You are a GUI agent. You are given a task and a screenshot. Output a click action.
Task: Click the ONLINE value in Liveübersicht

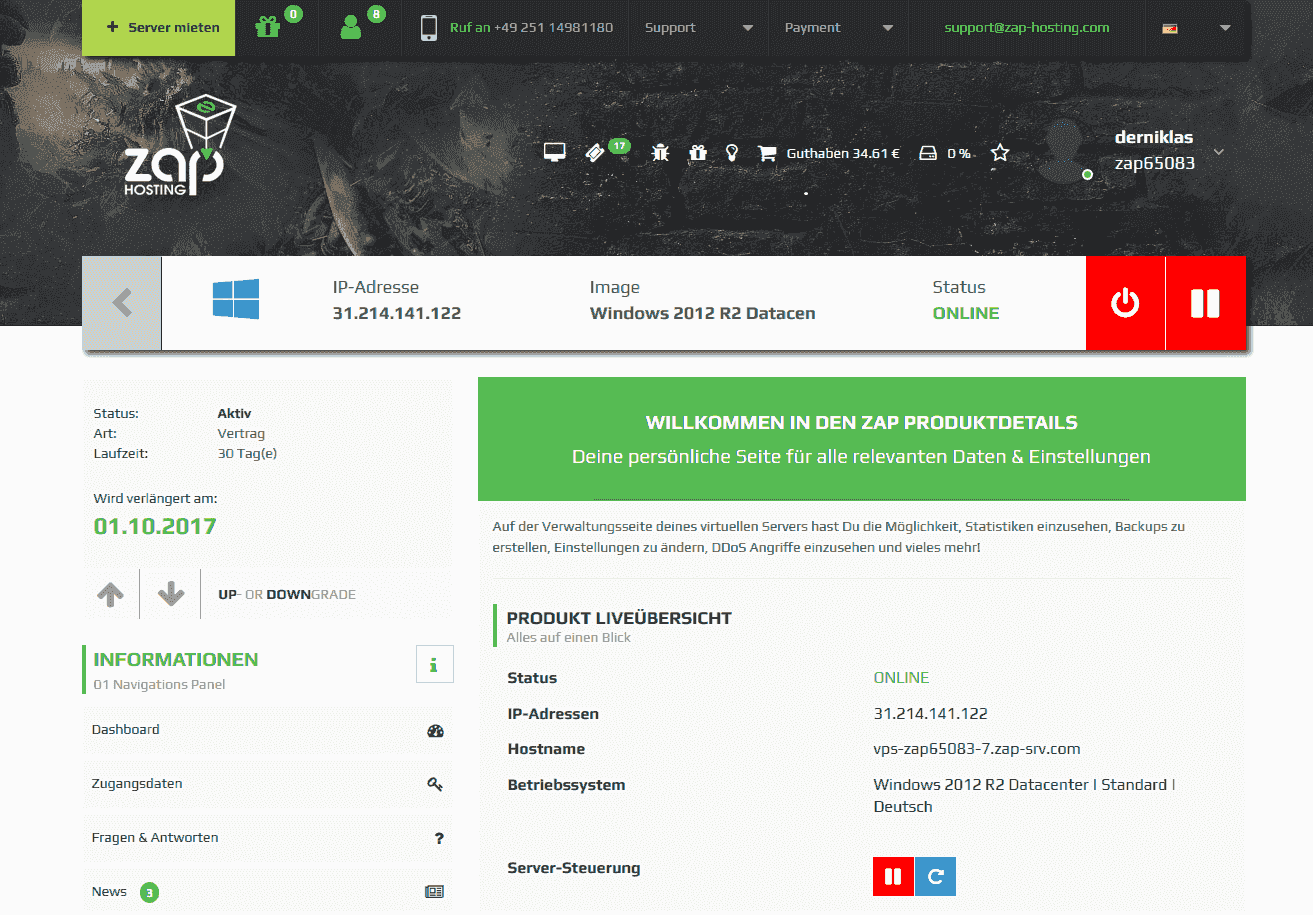click(901, 678)
